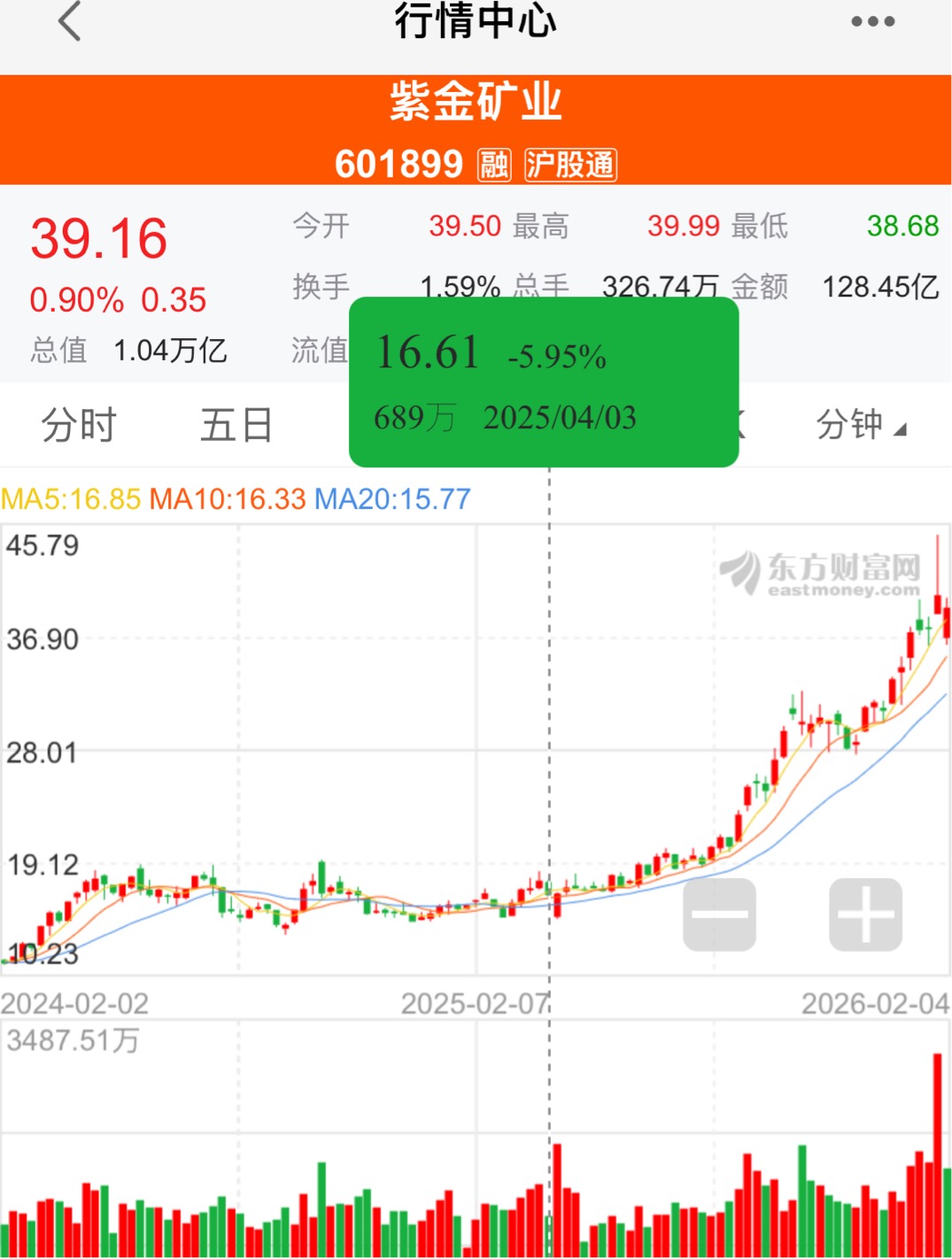Open the three-dot more options menu
Screen dimensions: 952x1259
[x=872, y=21]
